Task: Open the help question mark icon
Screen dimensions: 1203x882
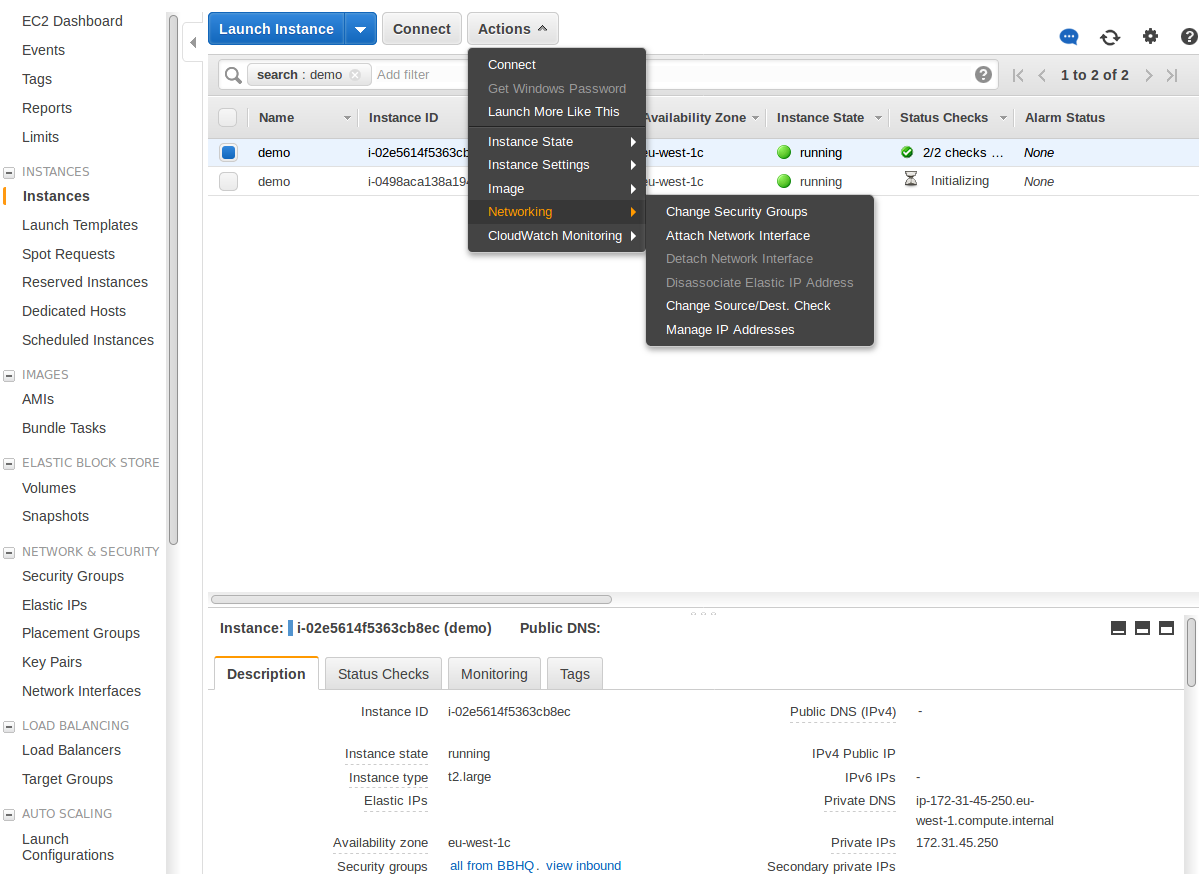Action: coord(1188,37)
